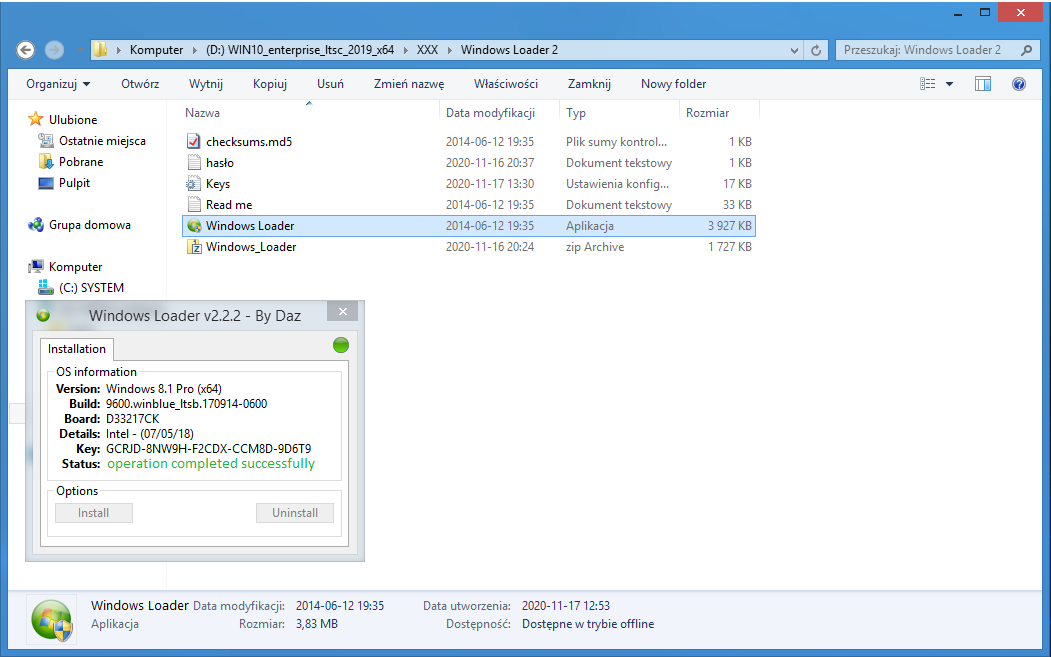Toggle the preview pane icon

983,84
